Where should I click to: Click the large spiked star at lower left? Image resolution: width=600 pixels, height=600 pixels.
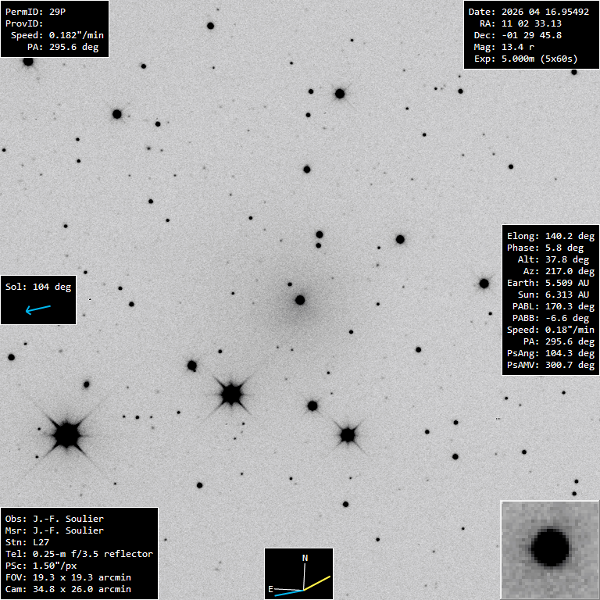[x=67, y=434]
